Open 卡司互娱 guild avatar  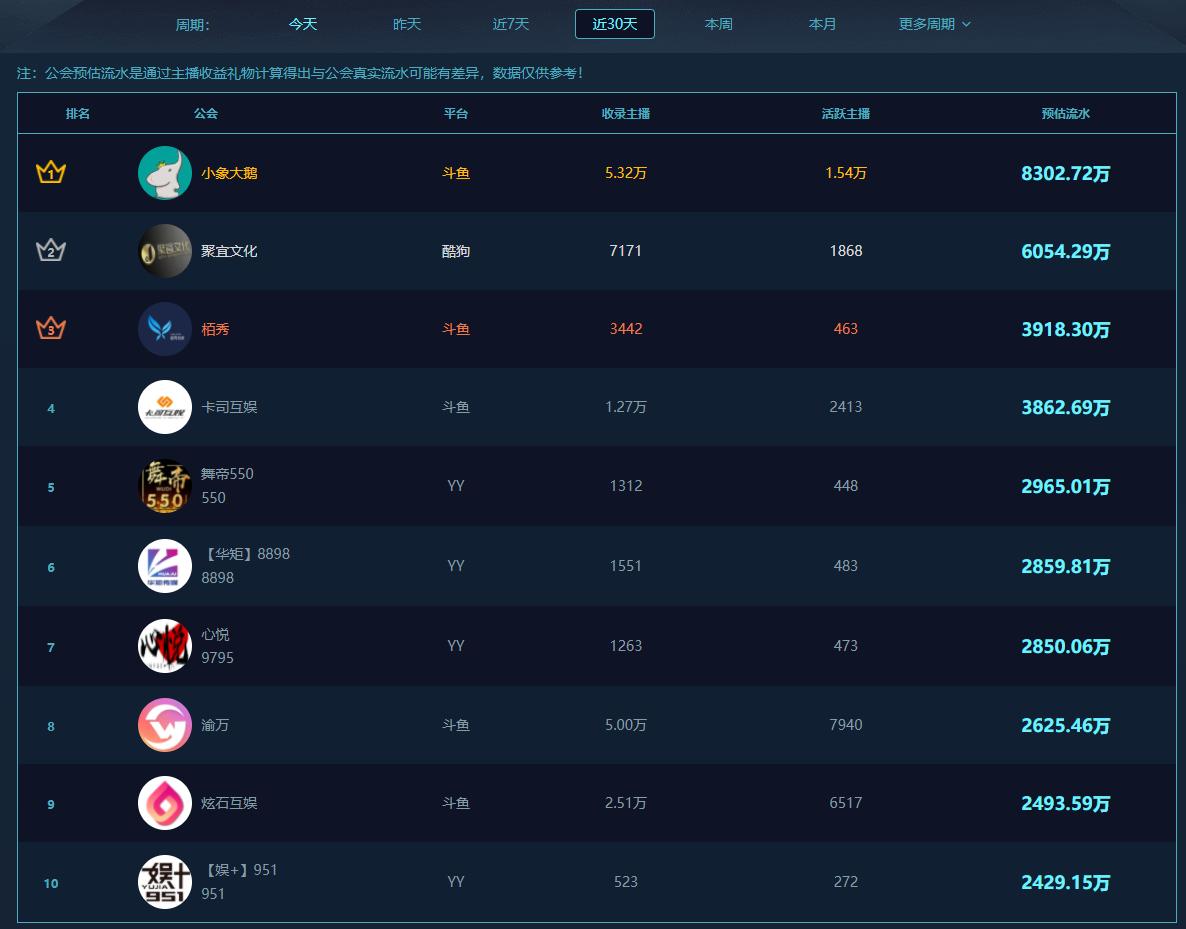point(165,407)
